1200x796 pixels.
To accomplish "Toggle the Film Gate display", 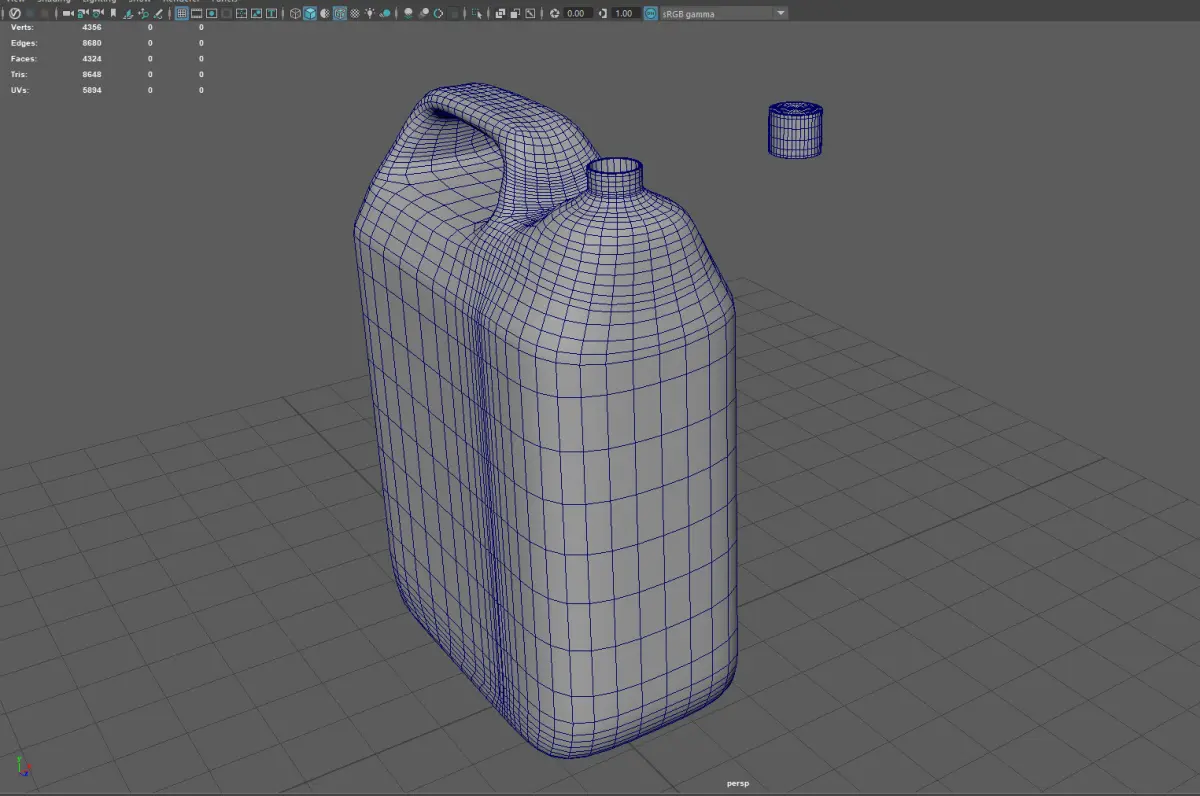I will (197, 13).
